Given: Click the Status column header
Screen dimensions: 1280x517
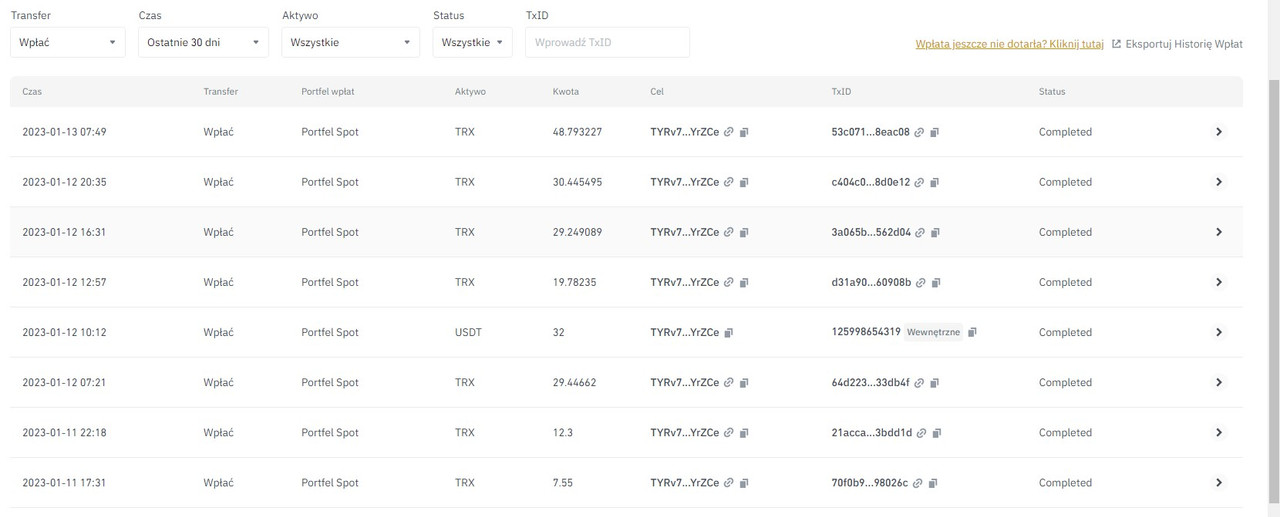Looking at the screenshot, I should tap(1052, 91).
